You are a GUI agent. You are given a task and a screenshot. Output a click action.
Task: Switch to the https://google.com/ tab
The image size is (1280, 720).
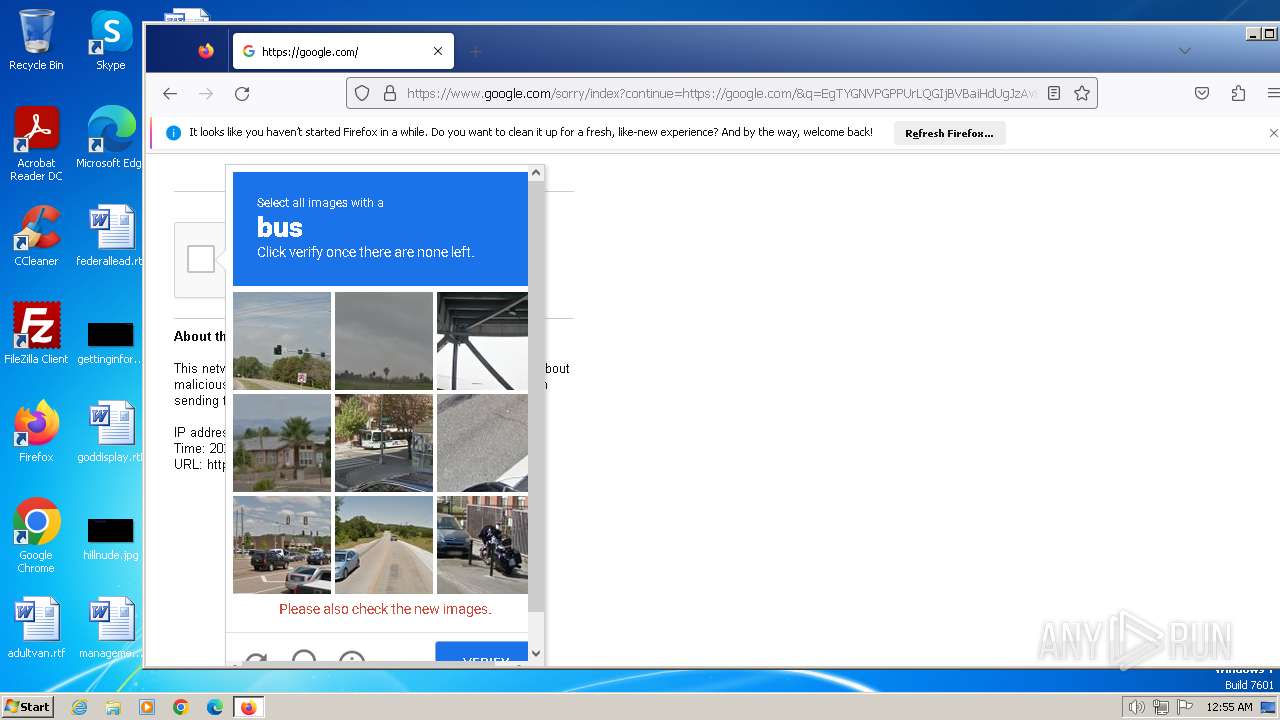click(343, 51)
